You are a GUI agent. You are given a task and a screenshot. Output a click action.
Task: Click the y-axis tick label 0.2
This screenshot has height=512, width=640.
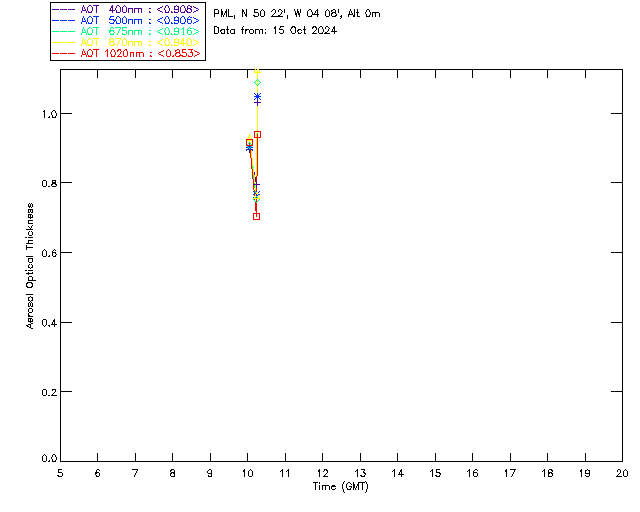49,392
